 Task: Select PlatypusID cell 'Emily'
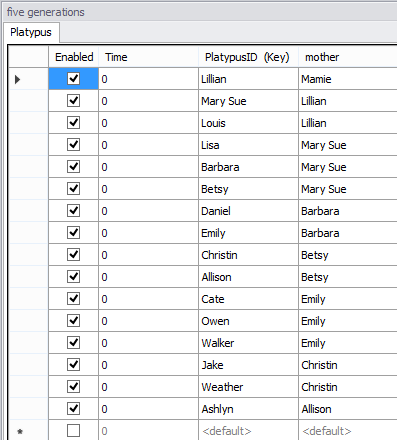tap(248, 233)
